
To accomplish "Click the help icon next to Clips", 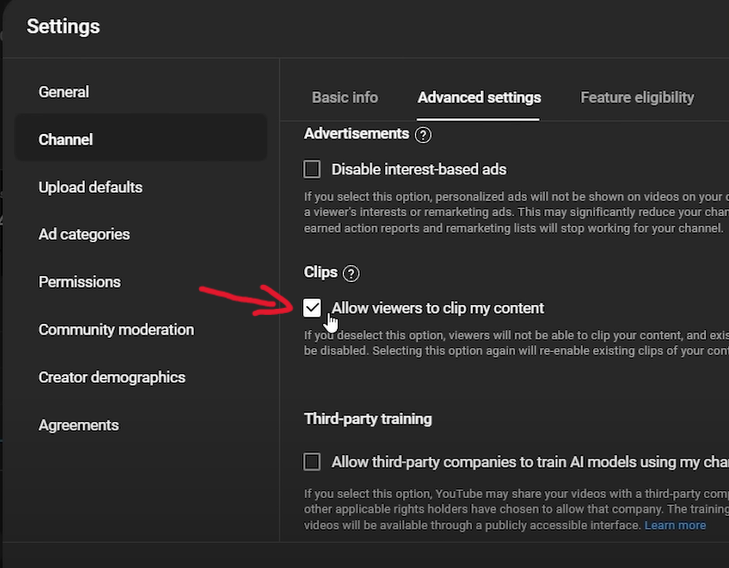I will coord(351,273).
